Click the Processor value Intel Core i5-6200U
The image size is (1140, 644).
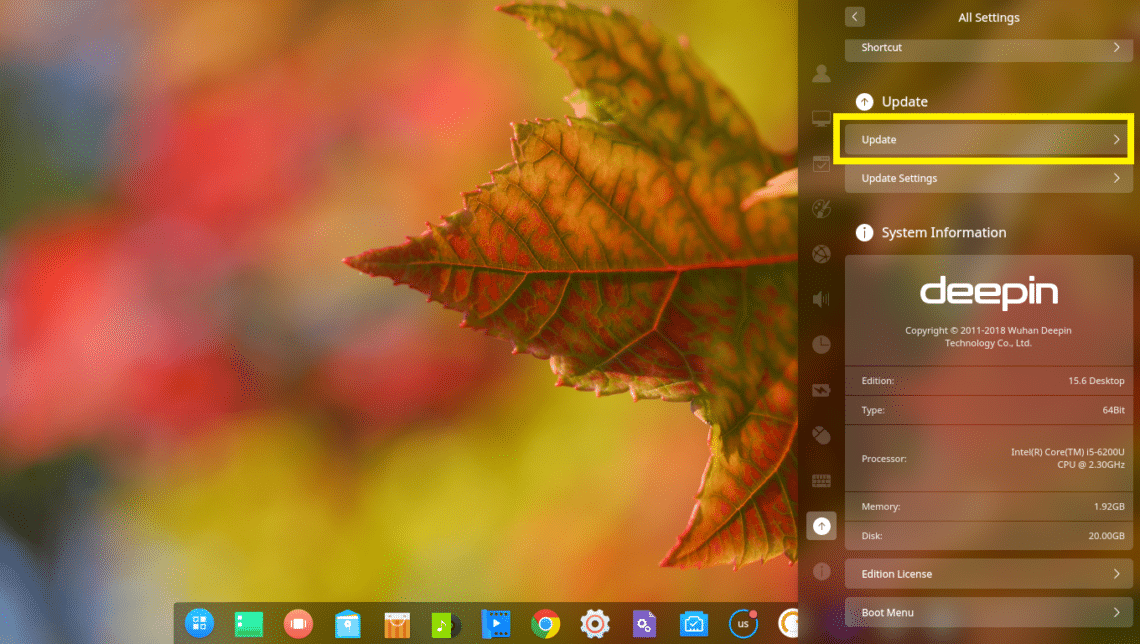[1068, 459]
